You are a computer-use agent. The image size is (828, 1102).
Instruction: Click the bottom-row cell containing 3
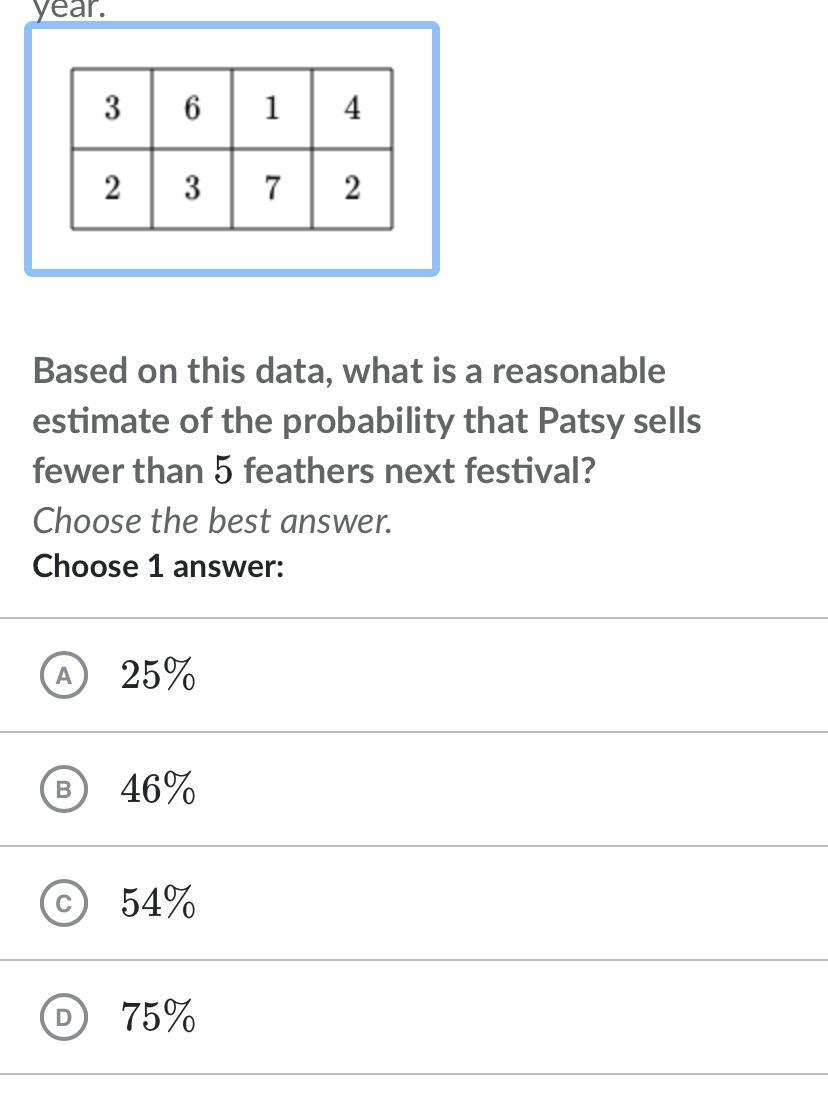pyautogui.click(x=192, y=189)
